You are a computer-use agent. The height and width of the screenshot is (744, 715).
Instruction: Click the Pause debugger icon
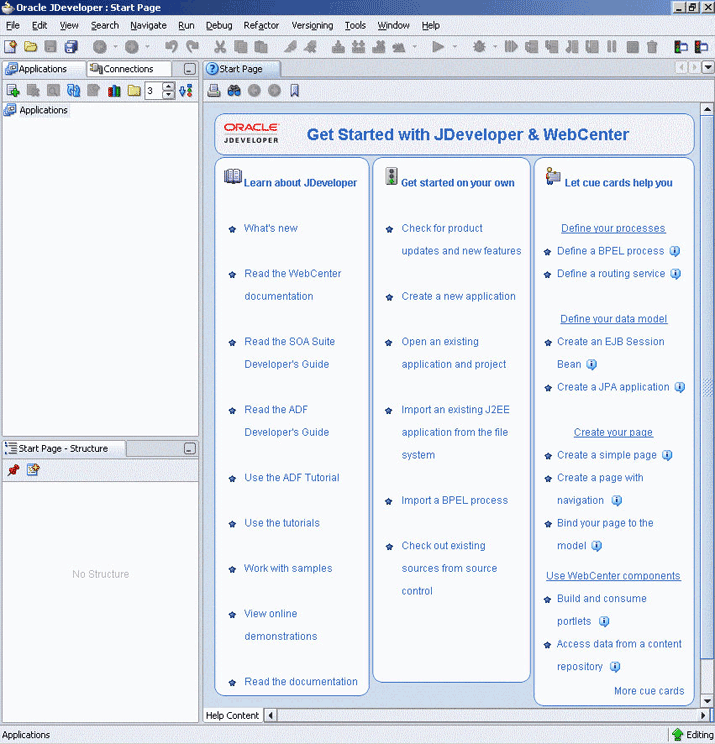[x=612, y=46]
